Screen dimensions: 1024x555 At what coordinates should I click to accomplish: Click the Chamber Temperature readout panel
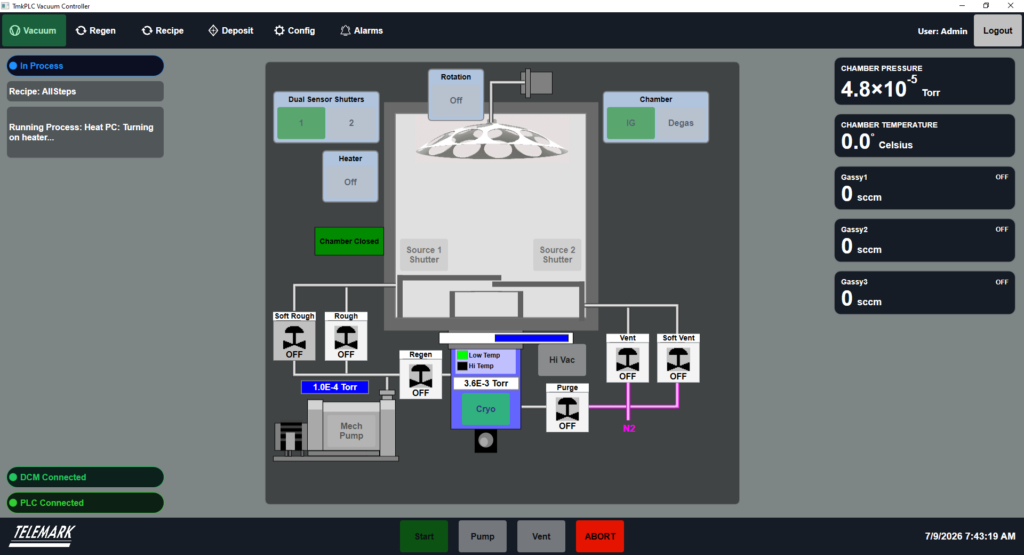pos(924,136)
